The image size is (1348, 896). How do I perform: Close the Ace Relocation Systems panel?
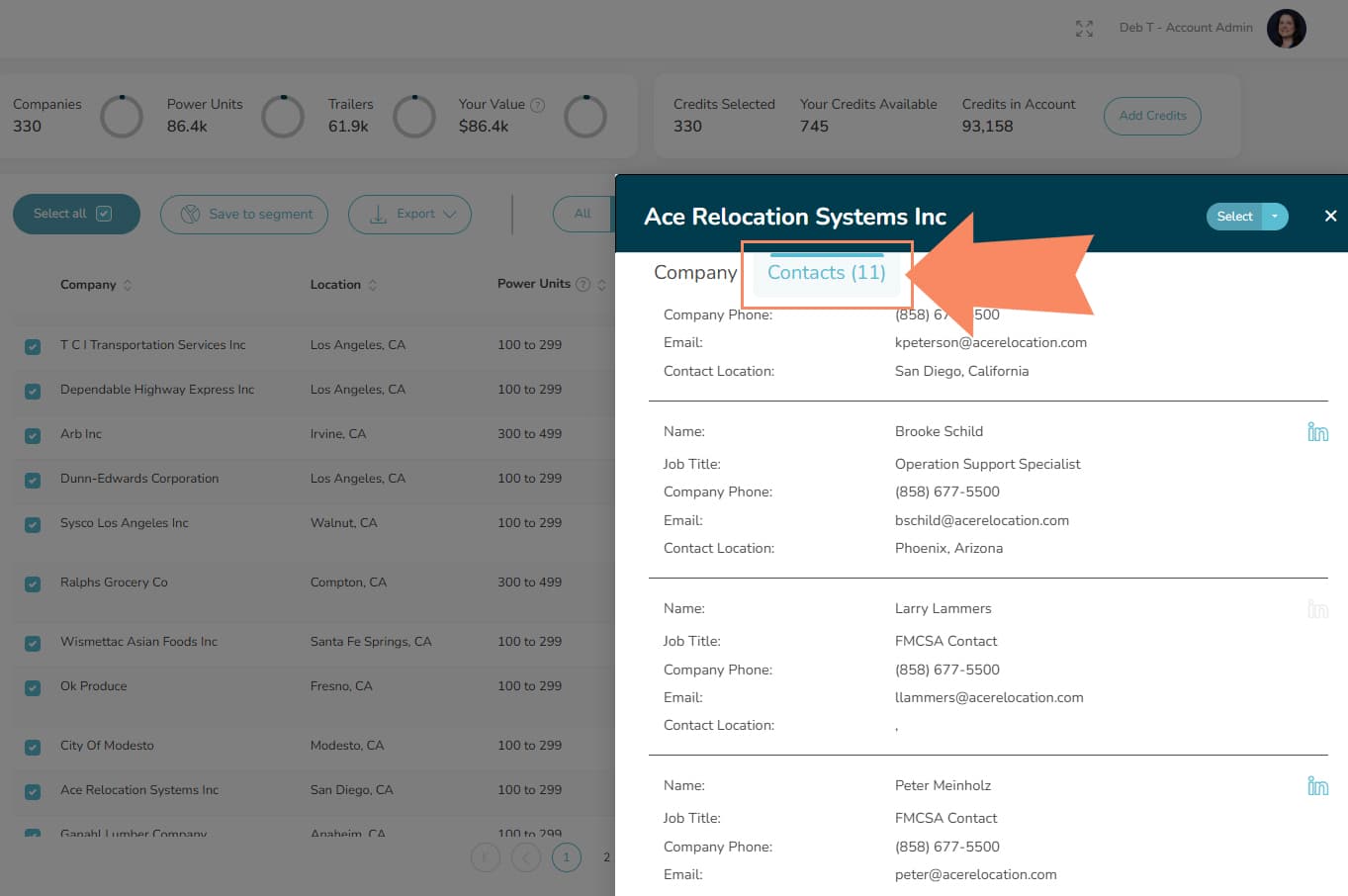pos(1330,216)
